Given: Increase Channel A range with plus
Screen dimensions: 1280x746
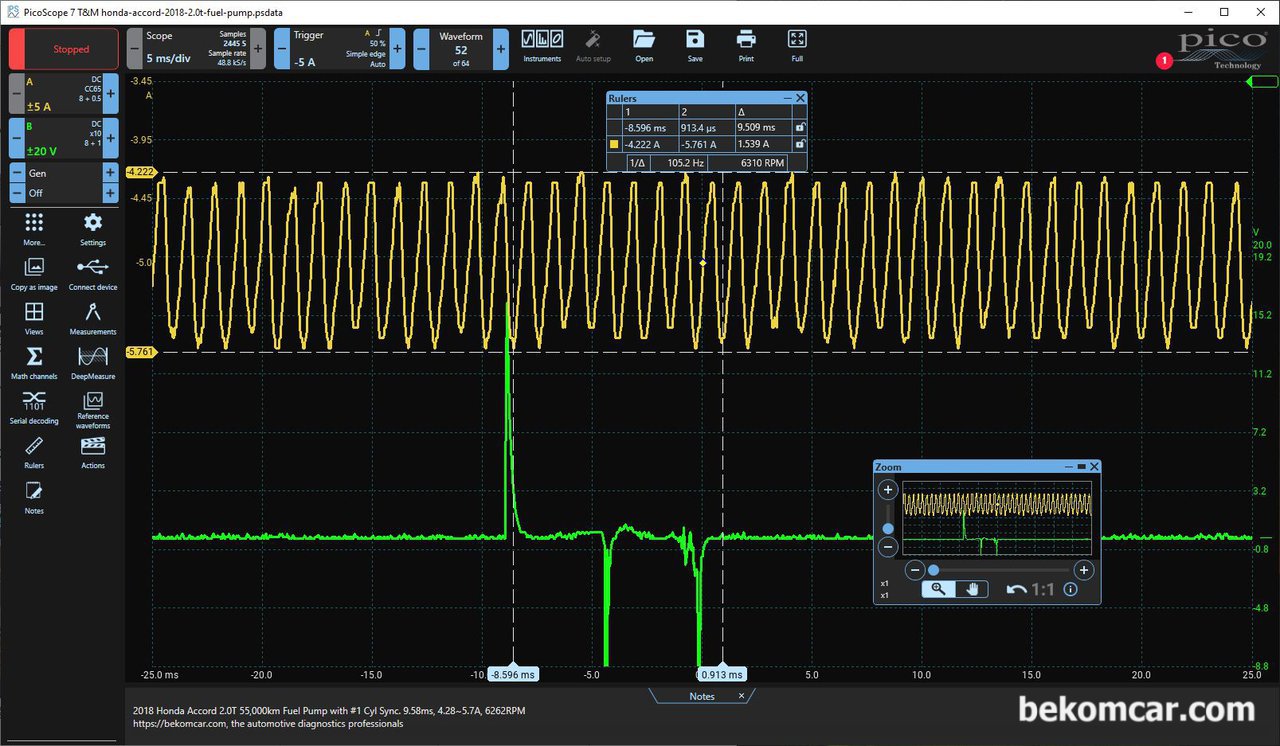Looking at the screenshot, I should point(111,93).
